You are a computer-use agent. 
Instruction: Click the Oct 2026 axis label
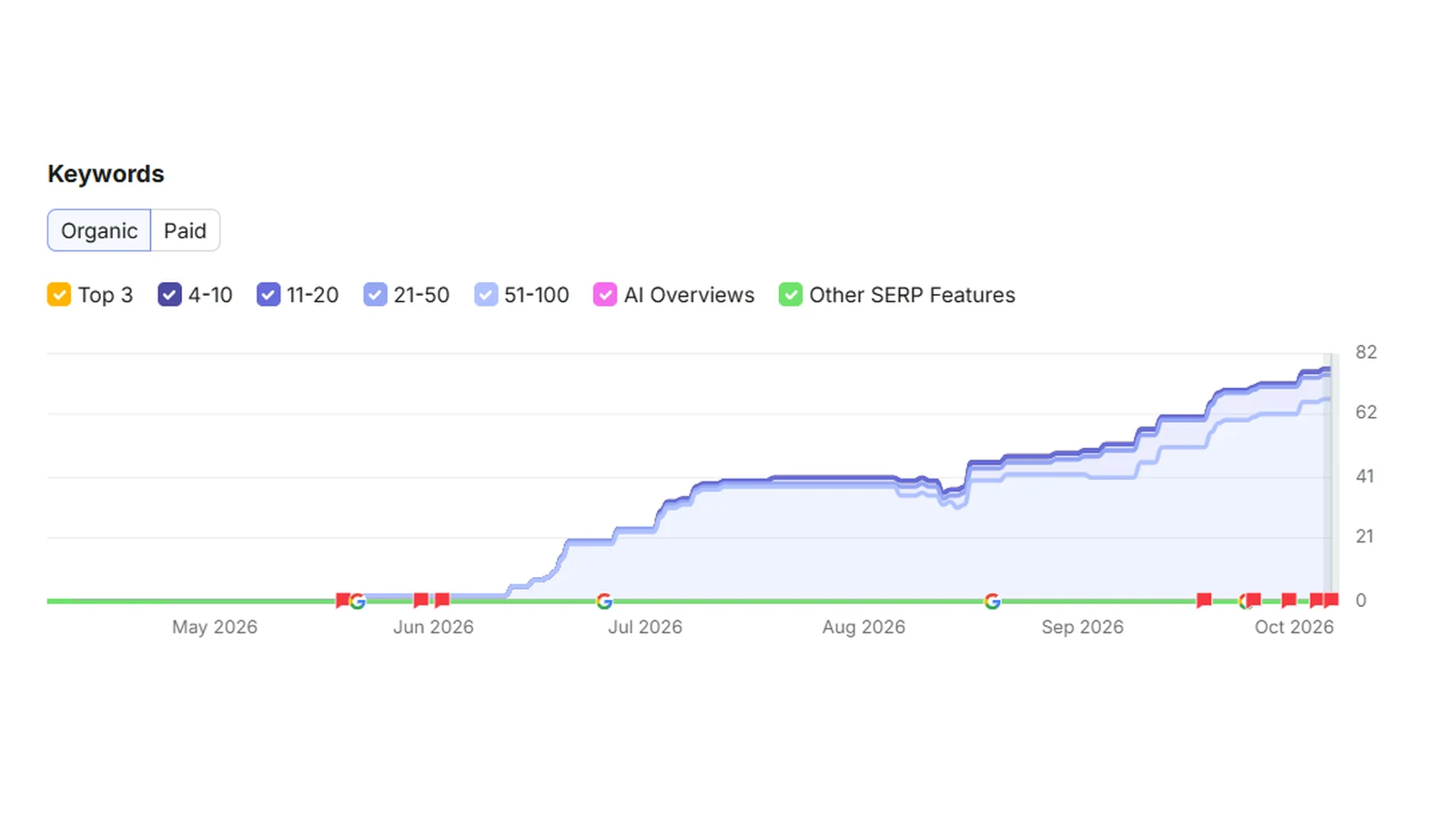(x=1294, y=627)
